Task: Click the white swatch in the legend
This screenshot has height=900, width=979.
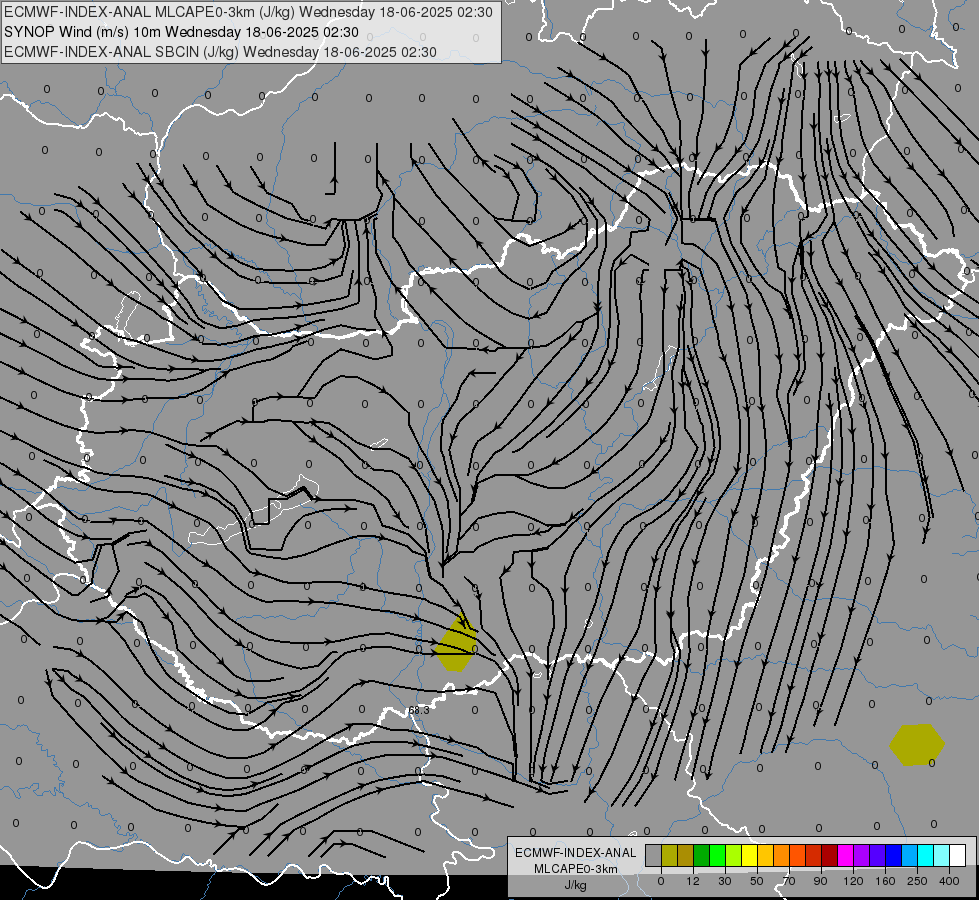Action: click(x=957, y=855)
